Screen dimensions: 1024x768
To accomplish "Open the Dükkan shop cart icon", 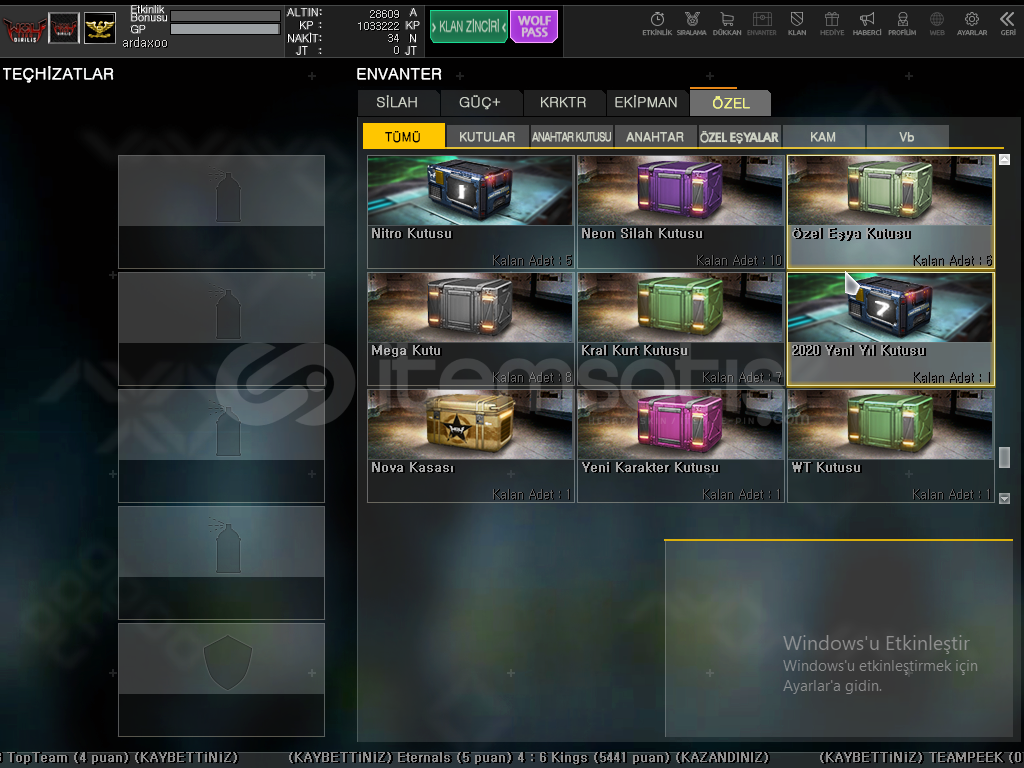I will click(x=727, y=24).
